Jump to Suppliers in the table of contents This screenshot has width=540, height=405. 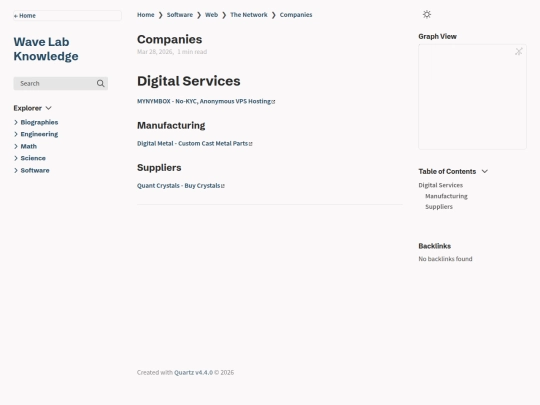point(439,207)
